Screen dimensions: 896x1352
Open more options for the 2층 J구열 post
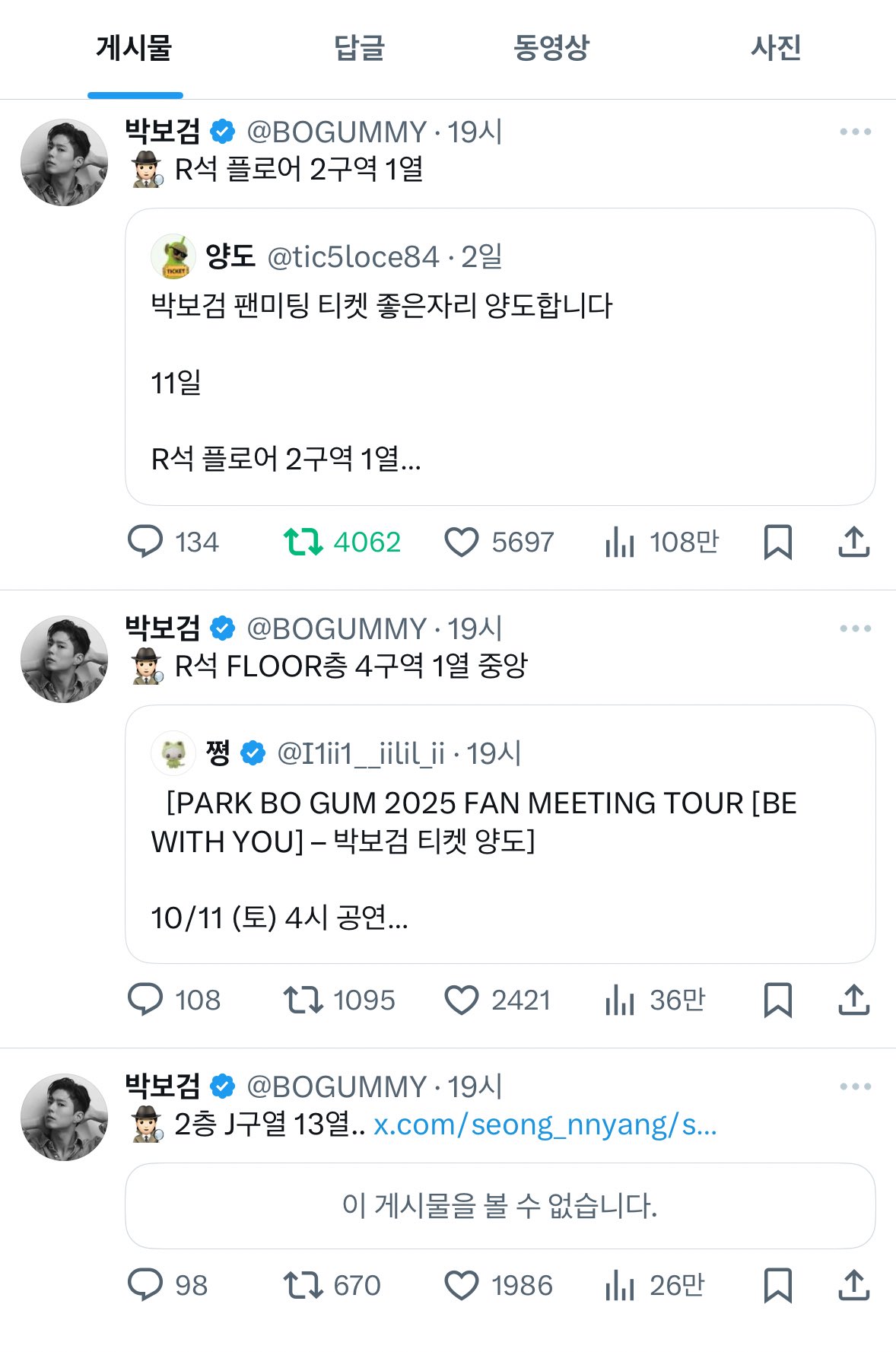tap(855, 1086)
